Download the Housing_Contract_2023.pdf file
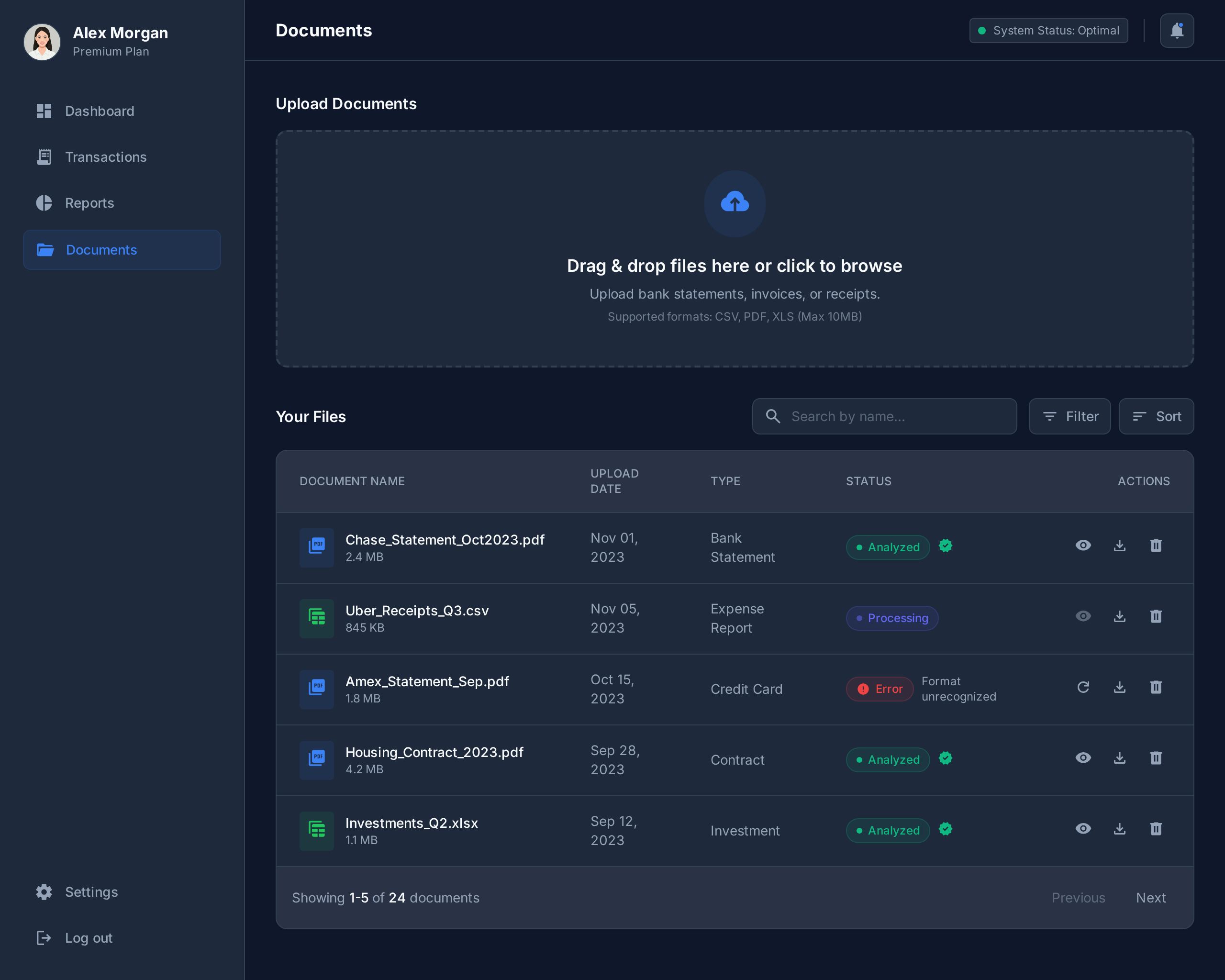This screenshot has height=980, width=1225. pos(1119,758)
